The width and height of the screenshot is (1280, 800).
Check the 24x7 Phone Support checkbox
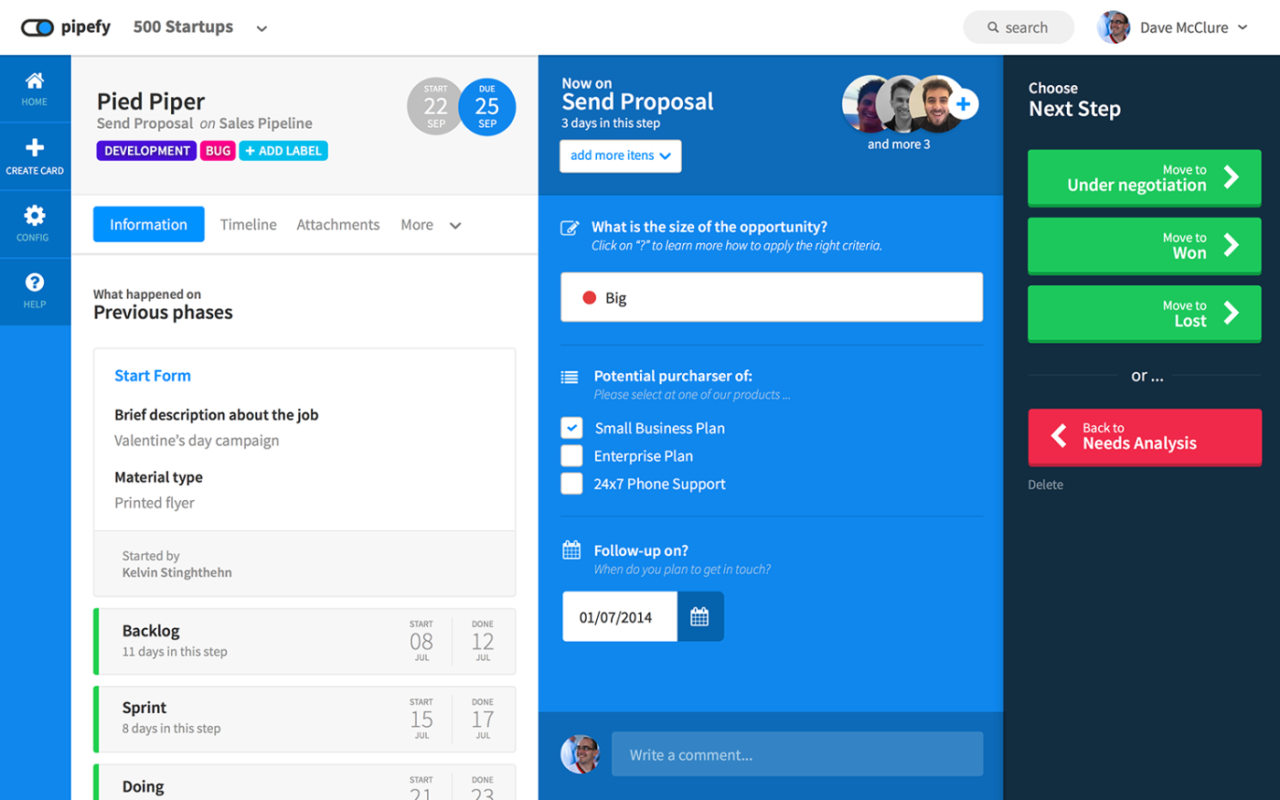pyautogui.click(x=571, y=484)
